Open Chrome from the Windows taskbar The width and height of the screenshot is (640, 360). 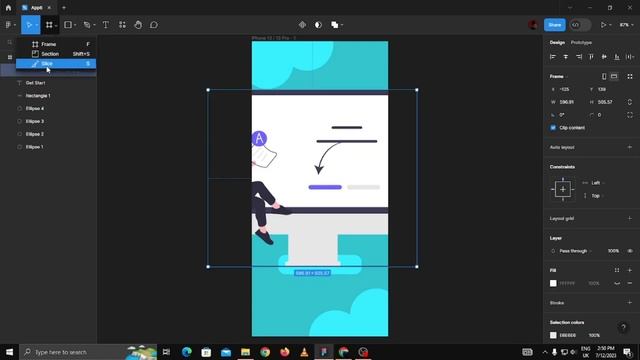(265, 352)
